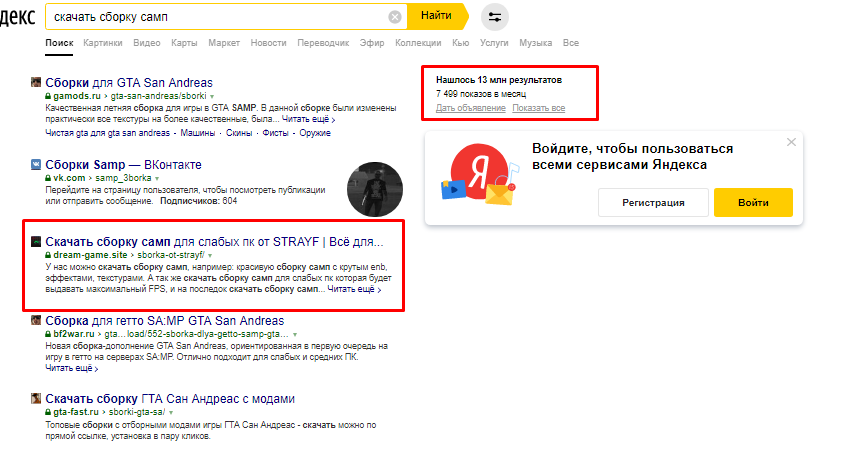Switch to the Новости tab
This screenshot has width=862, height=452.
[x=268, y=43]
